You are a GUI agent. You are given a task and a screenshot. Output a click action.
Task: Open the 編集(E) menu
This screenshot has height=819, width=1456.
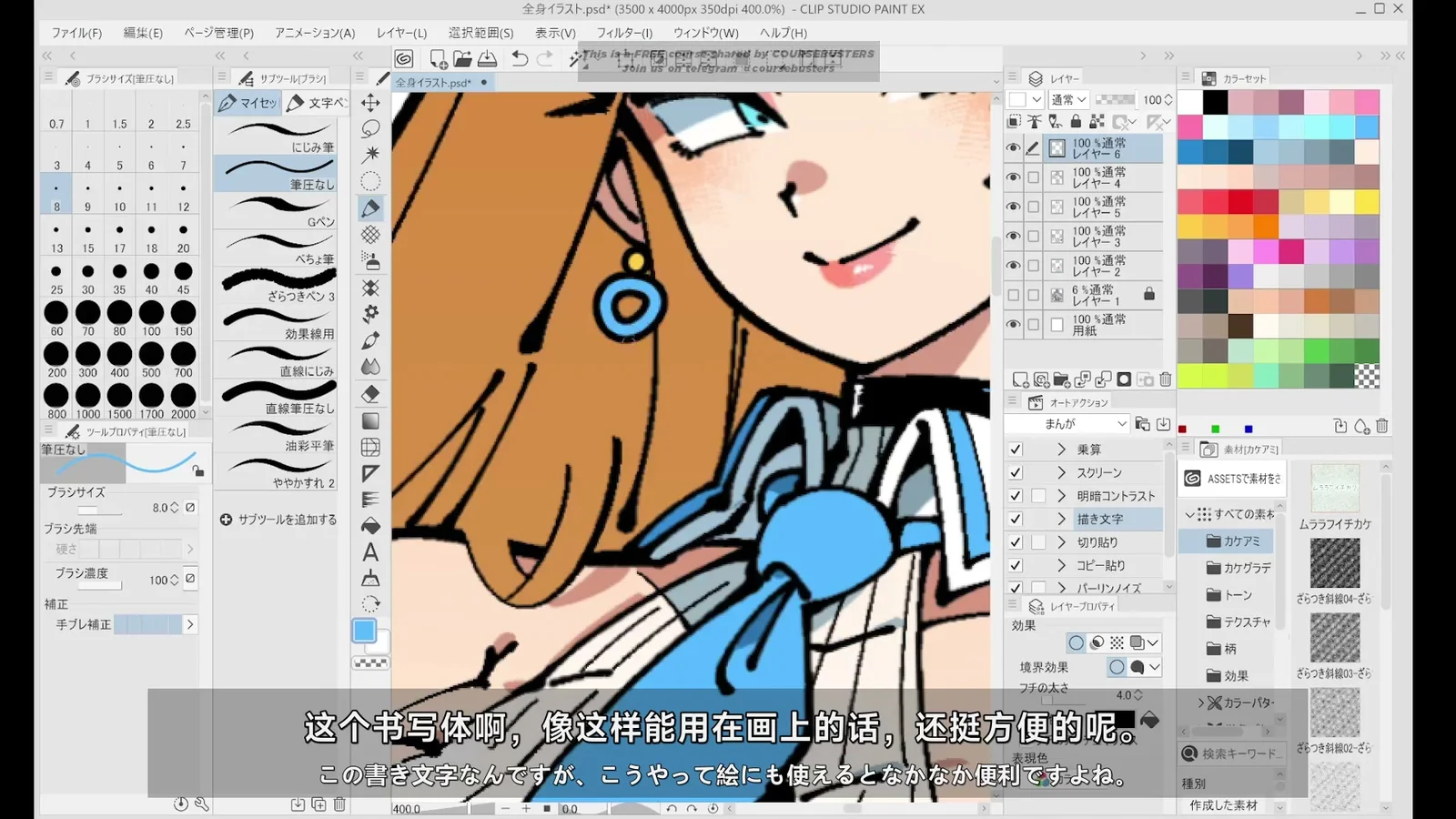coord(143,33)
